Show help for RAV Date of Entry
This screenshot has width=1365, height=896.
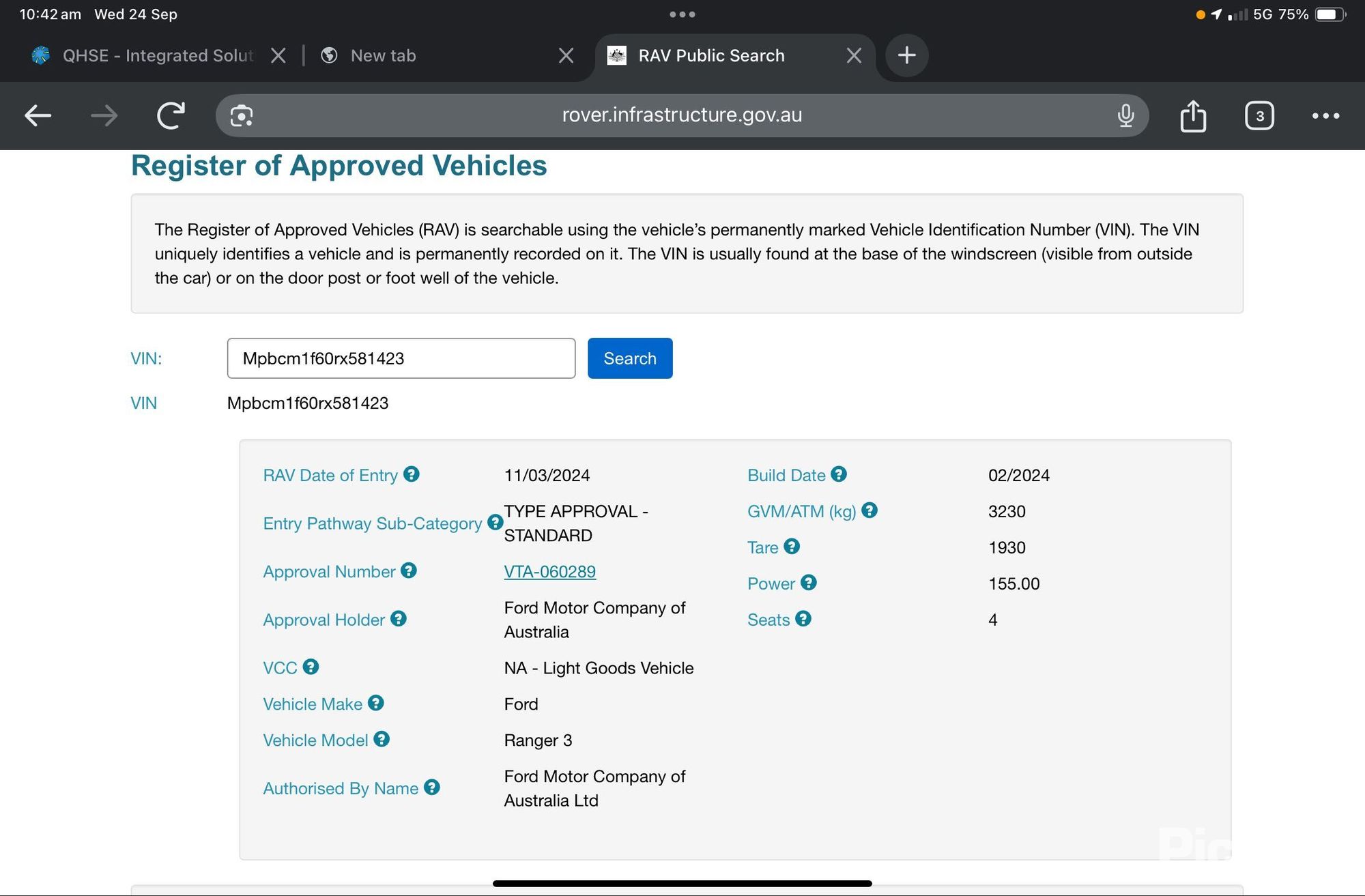coord(411,474)
